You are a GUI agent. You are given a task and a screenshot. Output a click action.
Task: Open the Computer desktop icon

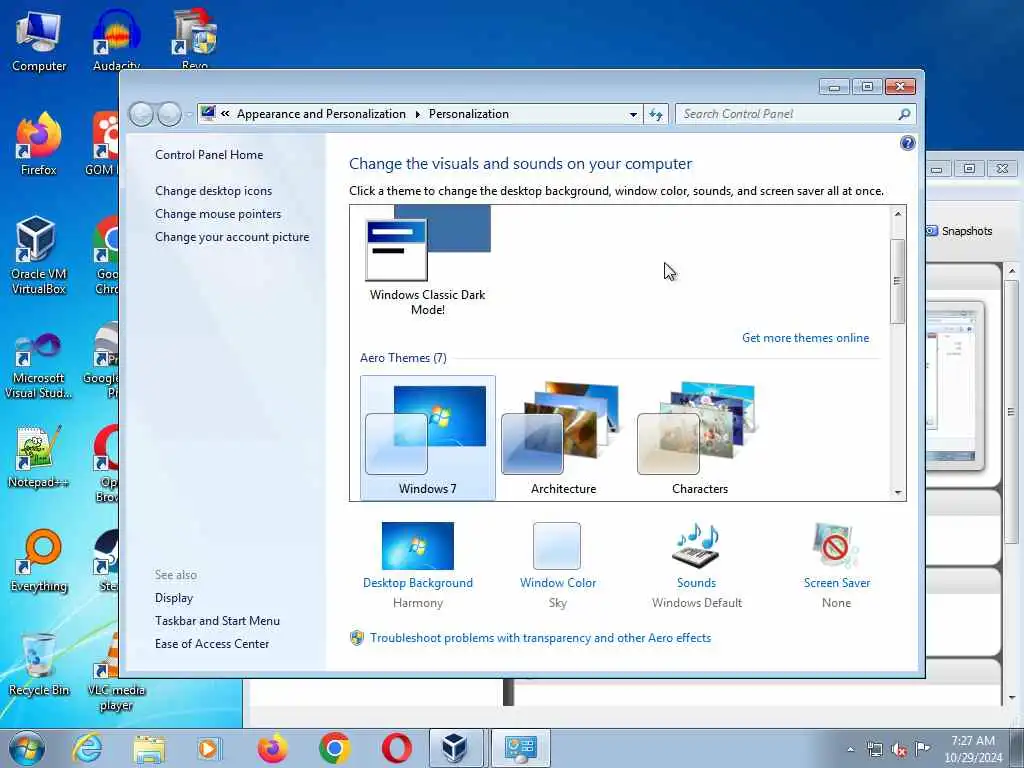[x=39, y=42]
